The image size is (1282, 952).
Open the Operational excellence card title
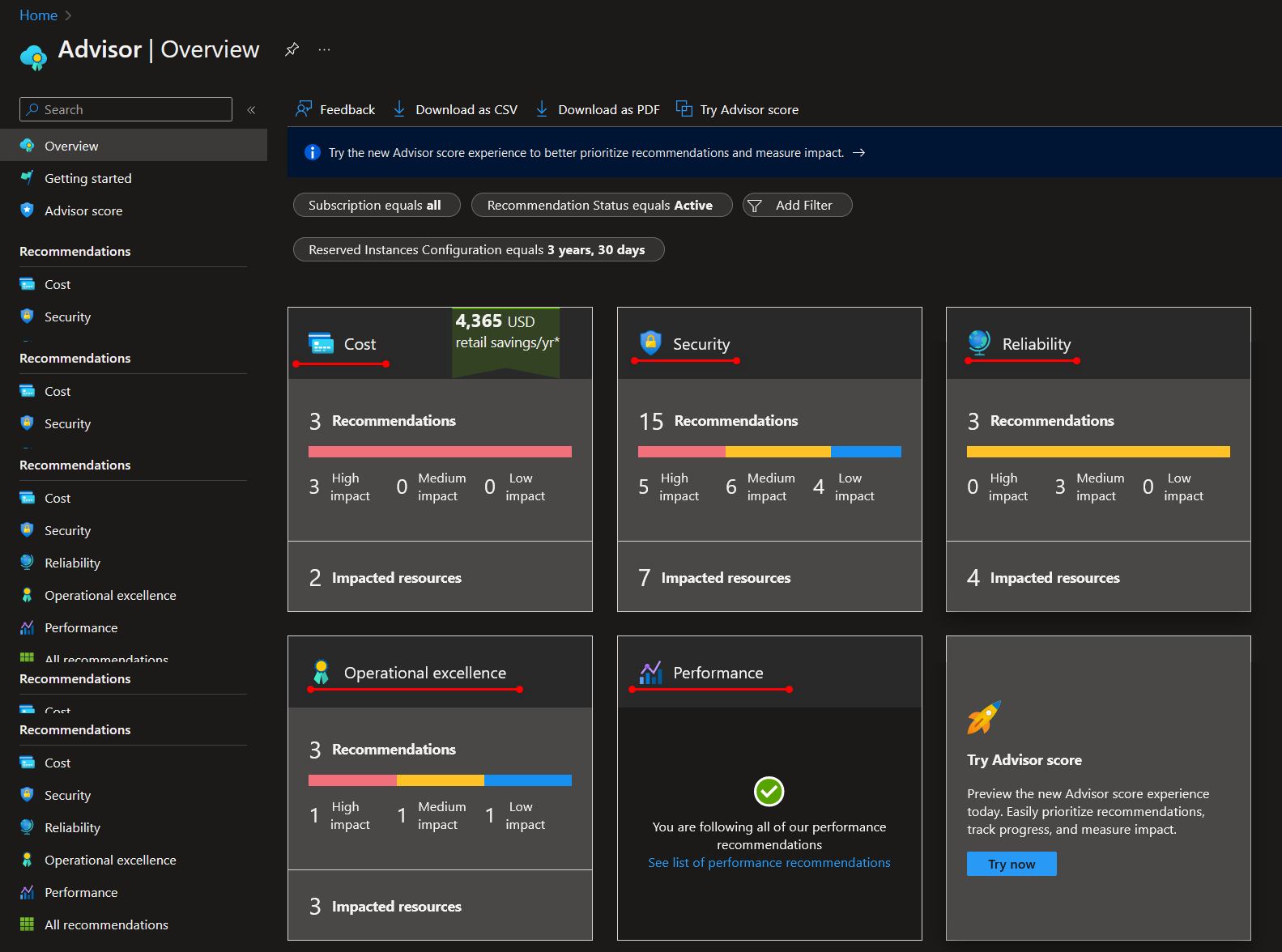coord(425,673)
